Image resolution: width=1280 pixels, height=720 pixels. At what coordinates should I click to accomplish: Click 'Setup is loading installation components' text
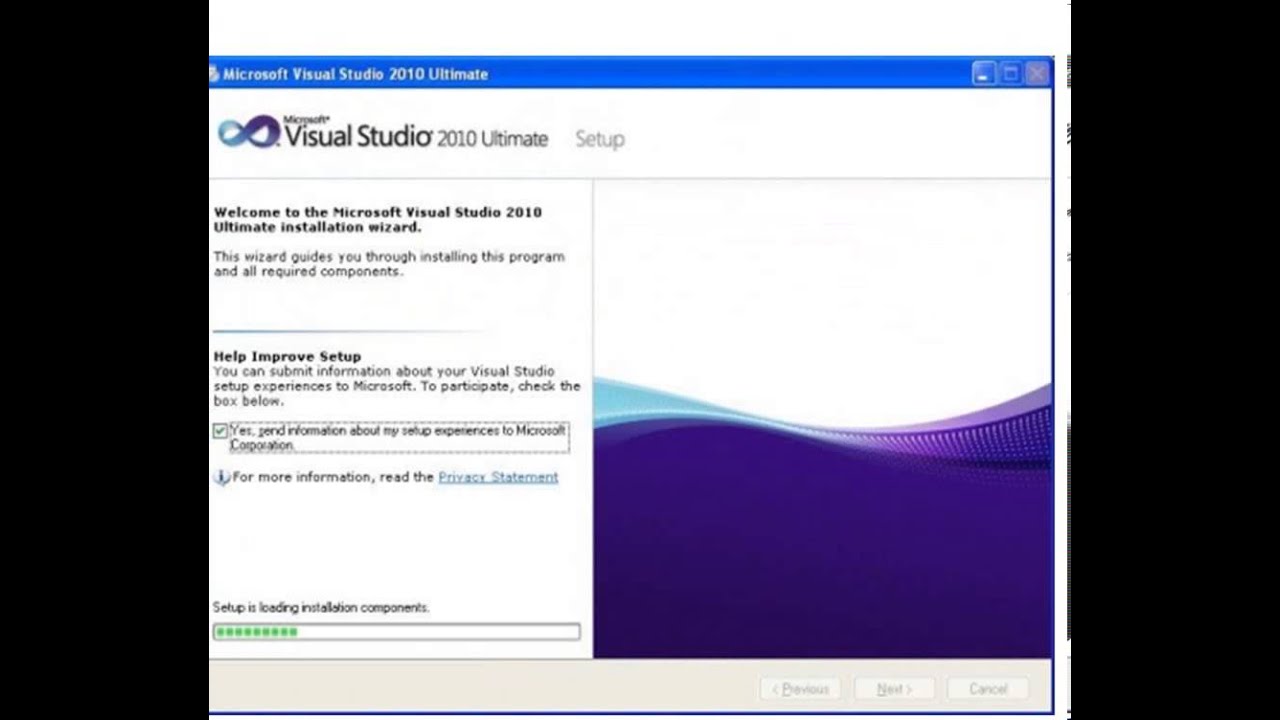[321, 608]
